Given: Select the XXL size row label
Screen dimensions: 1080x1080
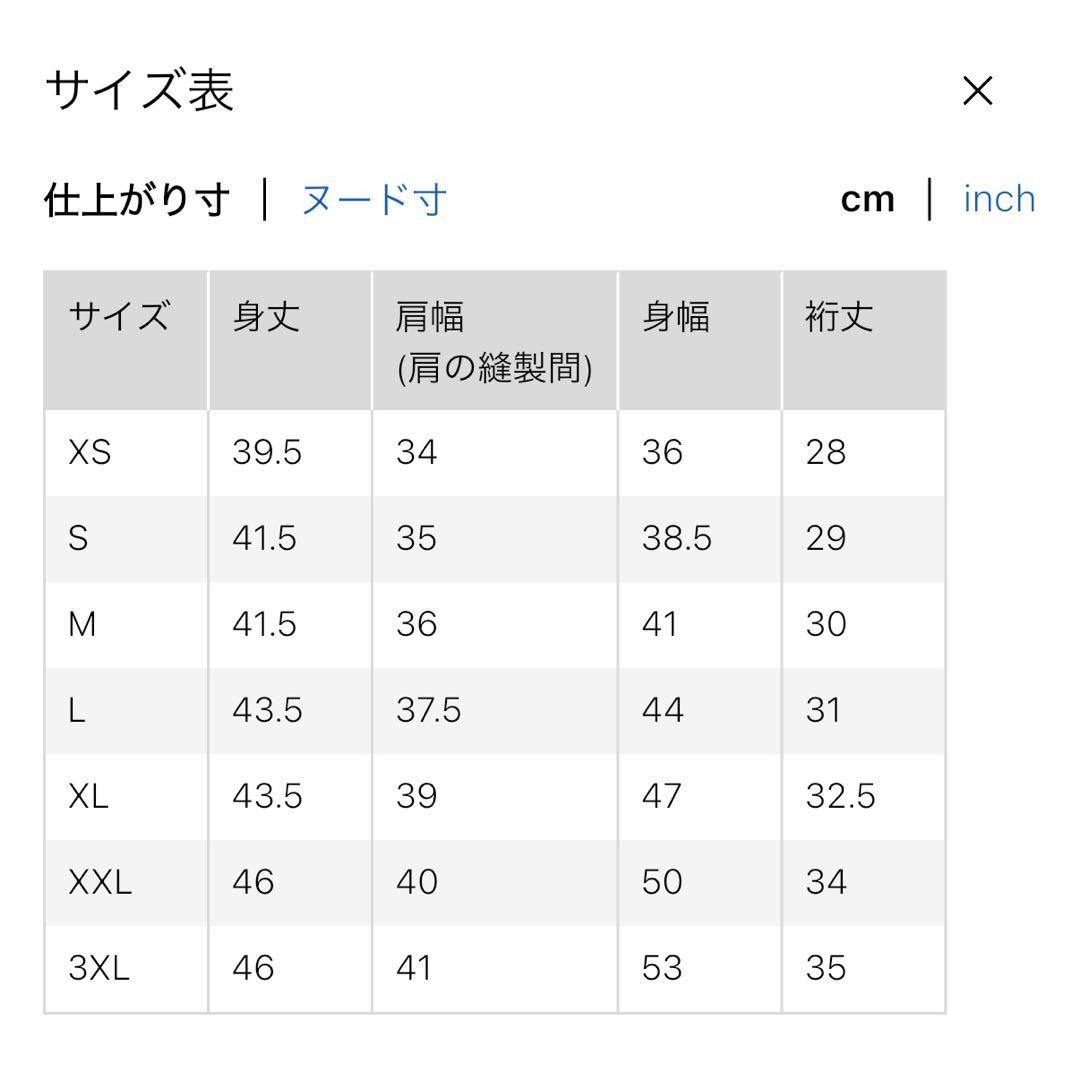Looking at the screenshot, I should point(100,882).
